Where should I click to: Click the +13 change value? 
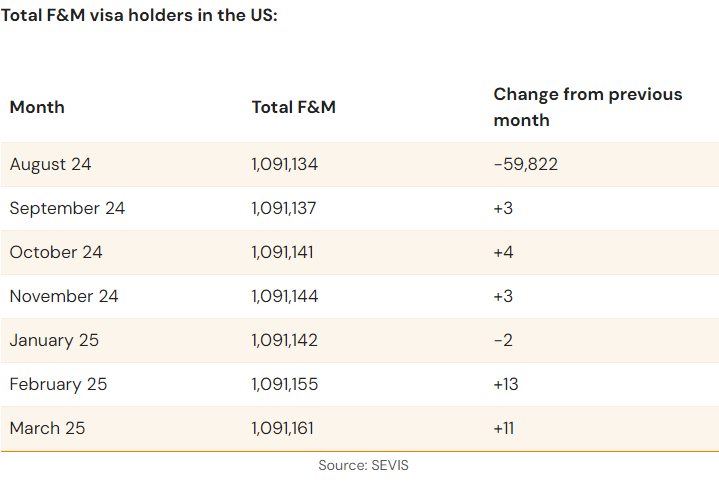pos(505,384)
